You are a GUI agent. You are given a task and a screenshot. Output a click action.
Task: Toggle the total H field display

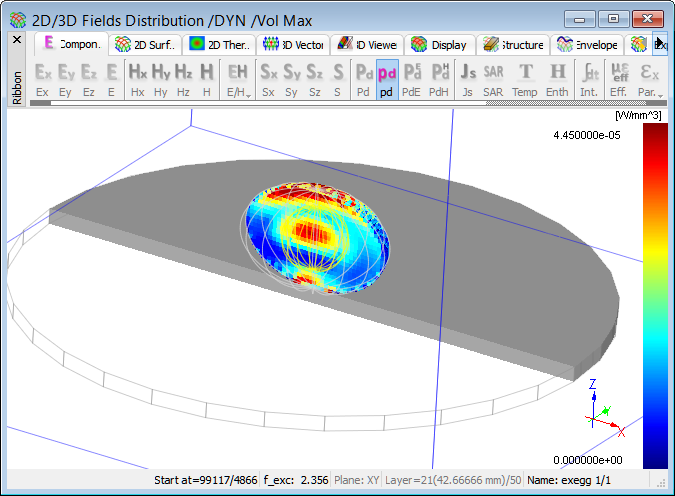(x=207, y=78)
